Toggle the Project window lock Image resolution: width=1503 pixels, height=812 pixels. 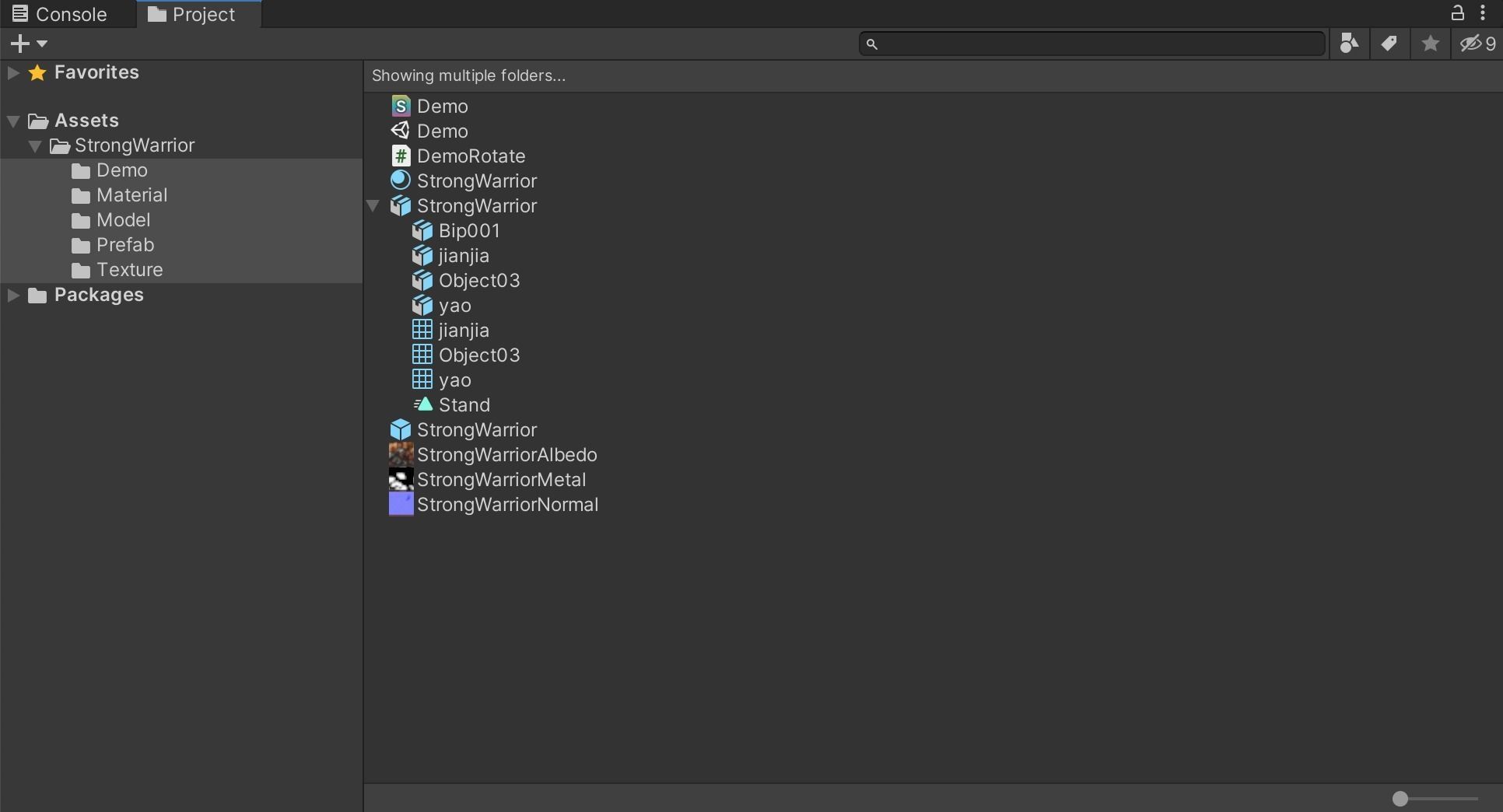[x=1458, y=13]
